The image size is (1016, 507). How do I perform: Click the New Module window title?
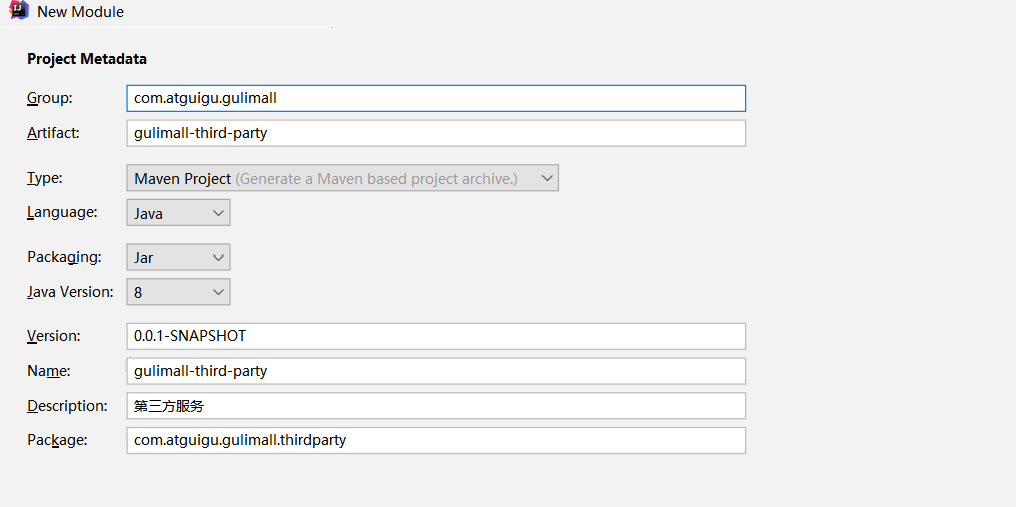pos(80,12)
